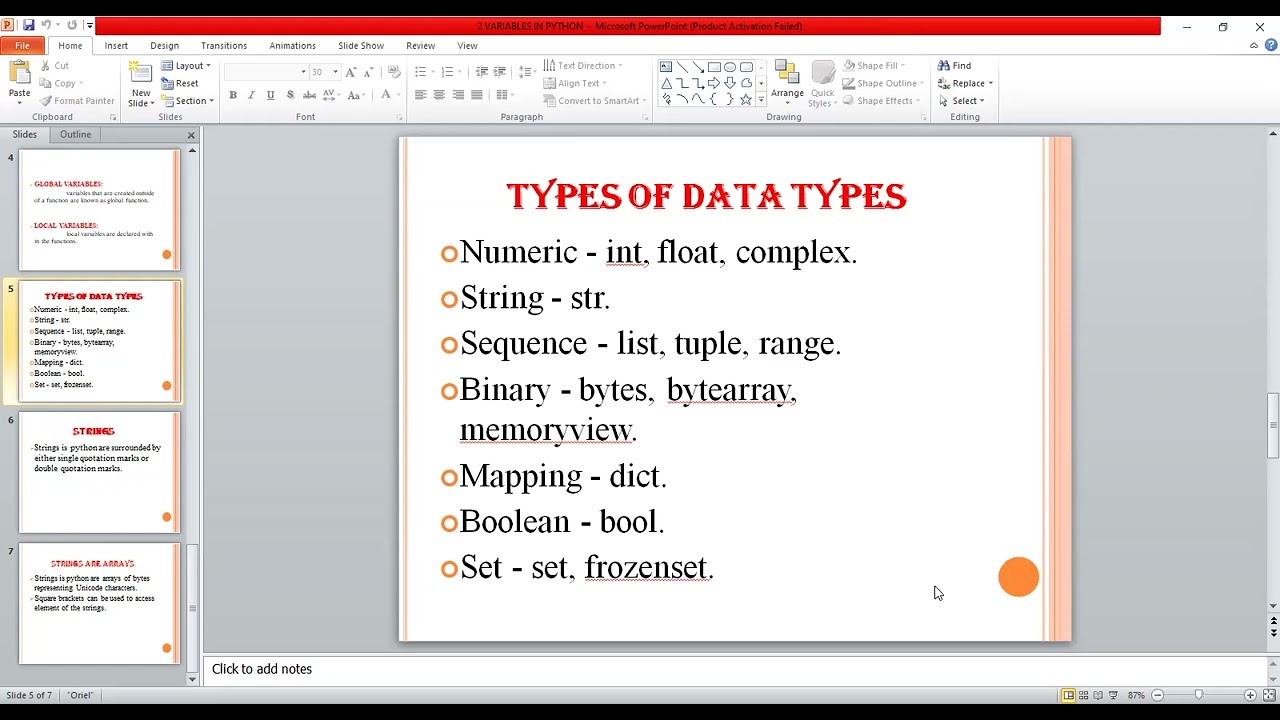Save the presentation from quick access toolbar

point(28,26)
